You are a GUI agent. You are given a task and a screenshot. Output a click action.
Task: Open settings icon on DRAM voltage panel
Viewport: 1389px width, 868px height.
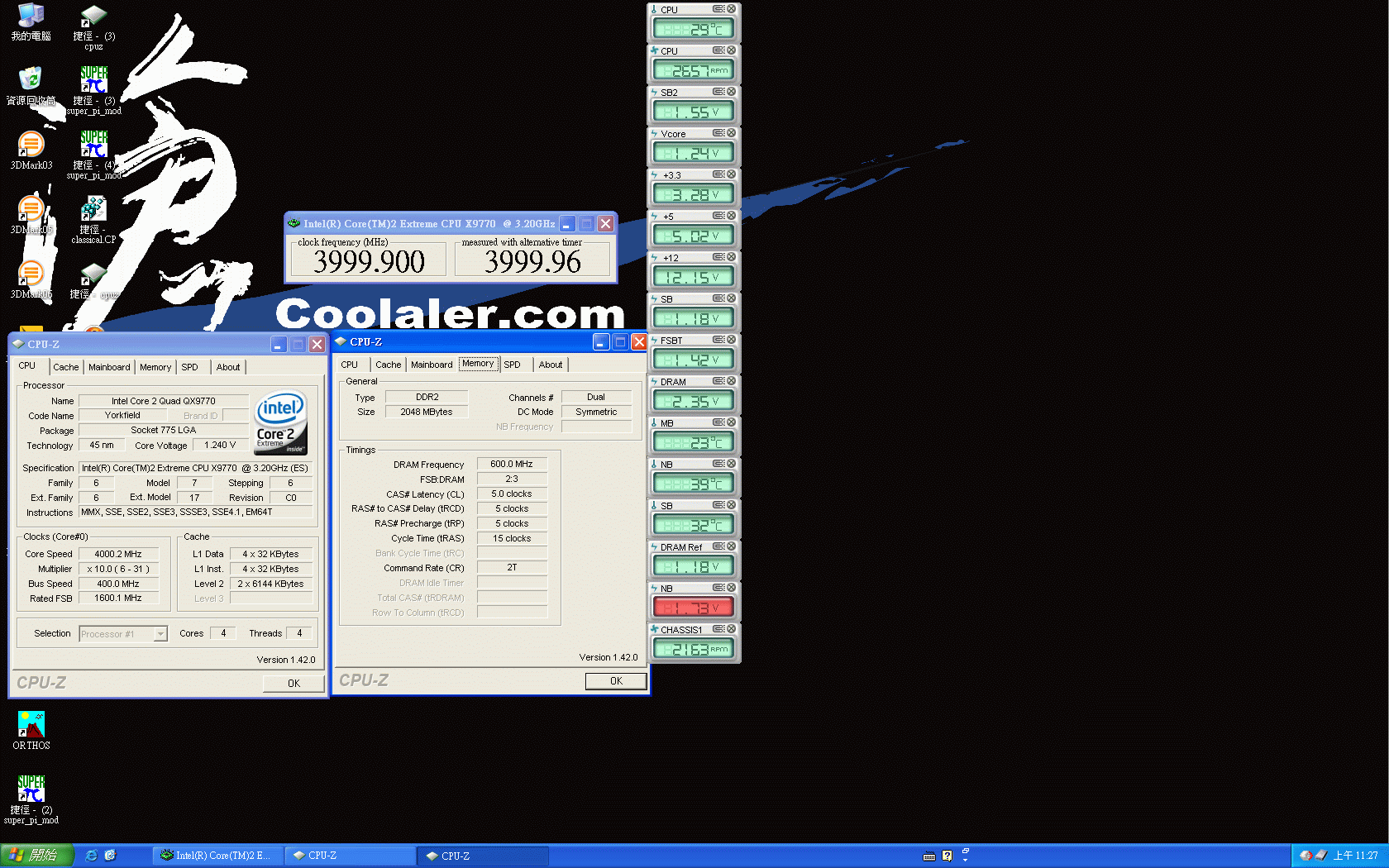(718, 381)
